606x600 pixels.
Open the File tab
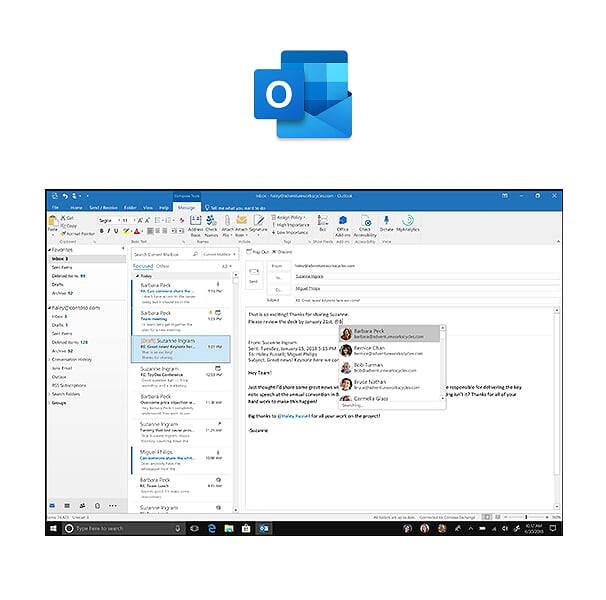55,208
